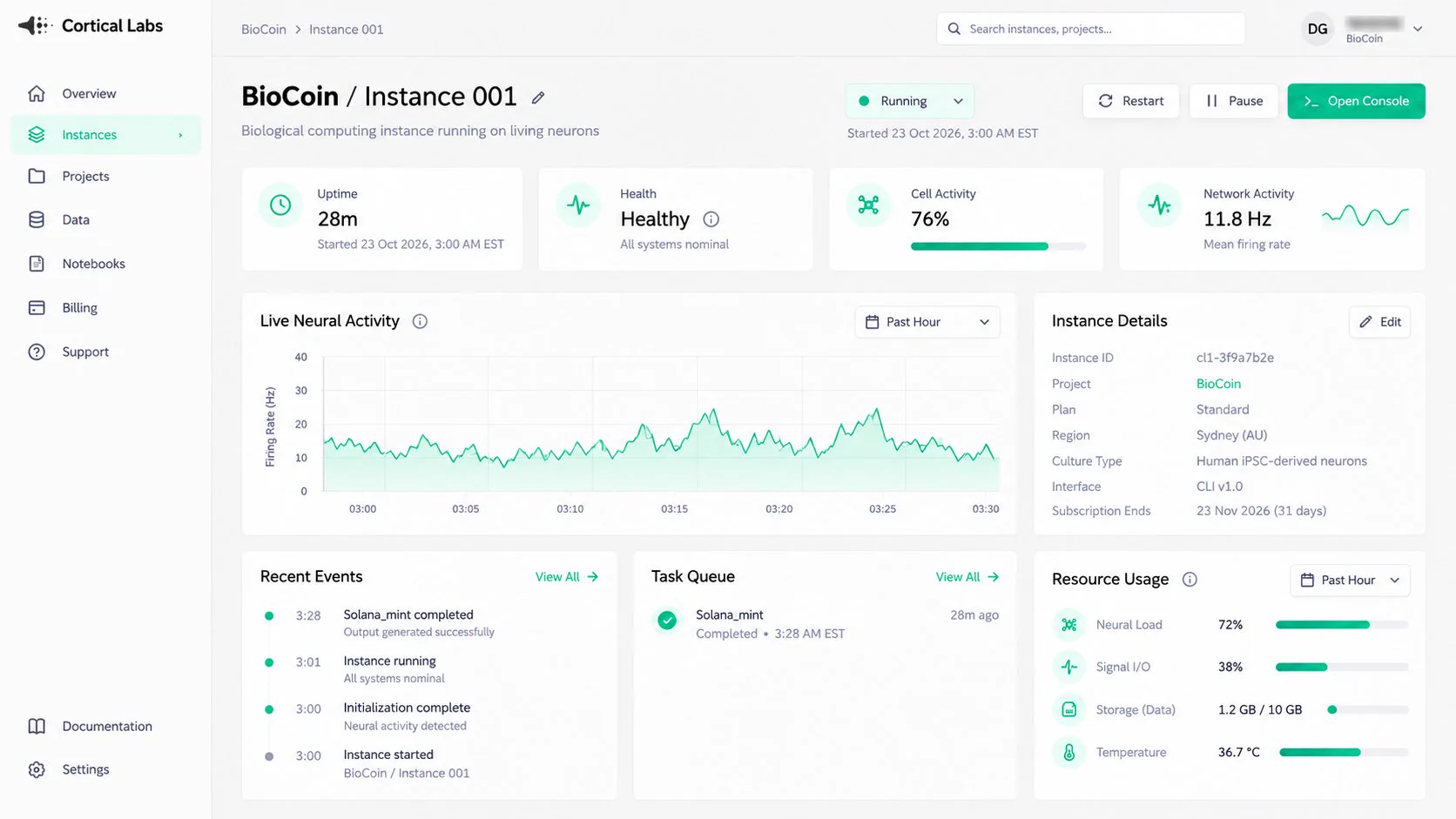Open the info icon next to Healthy
This screenshot has height=819, width=1456.
[x=711, y=219]
